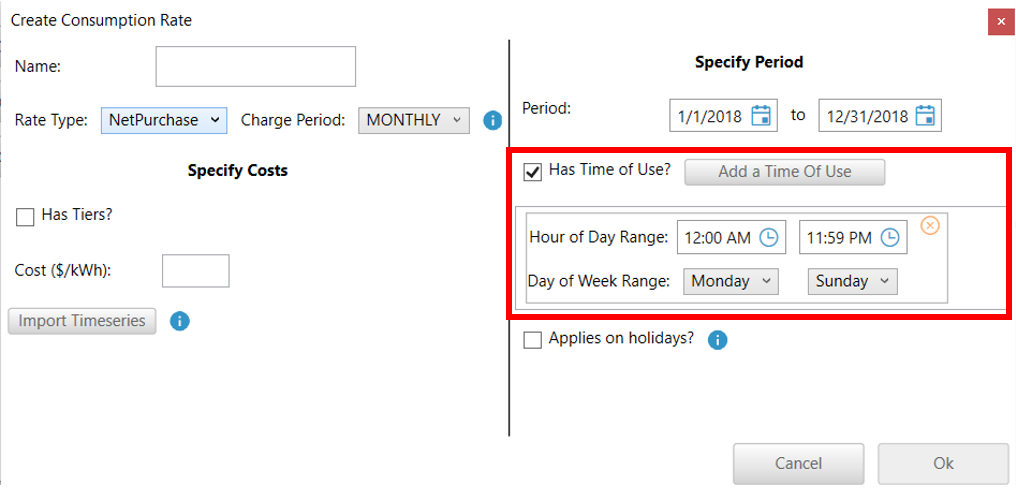Enable the Has Tiers checkbox

(x=25, y=216)
